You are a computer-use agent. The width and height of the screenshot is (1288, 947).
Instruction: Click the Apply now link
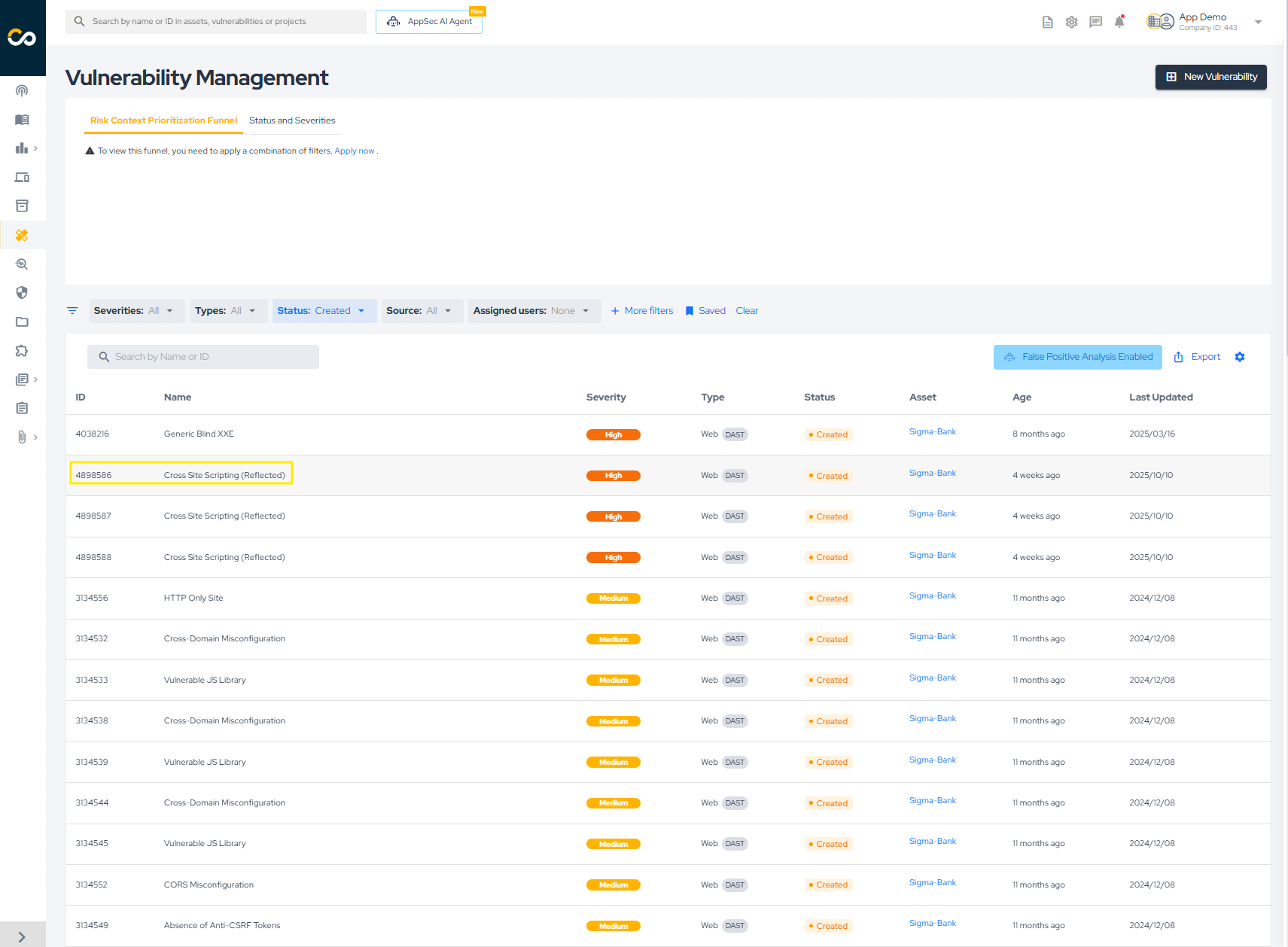pyautogui.click(x=354, y=151)
